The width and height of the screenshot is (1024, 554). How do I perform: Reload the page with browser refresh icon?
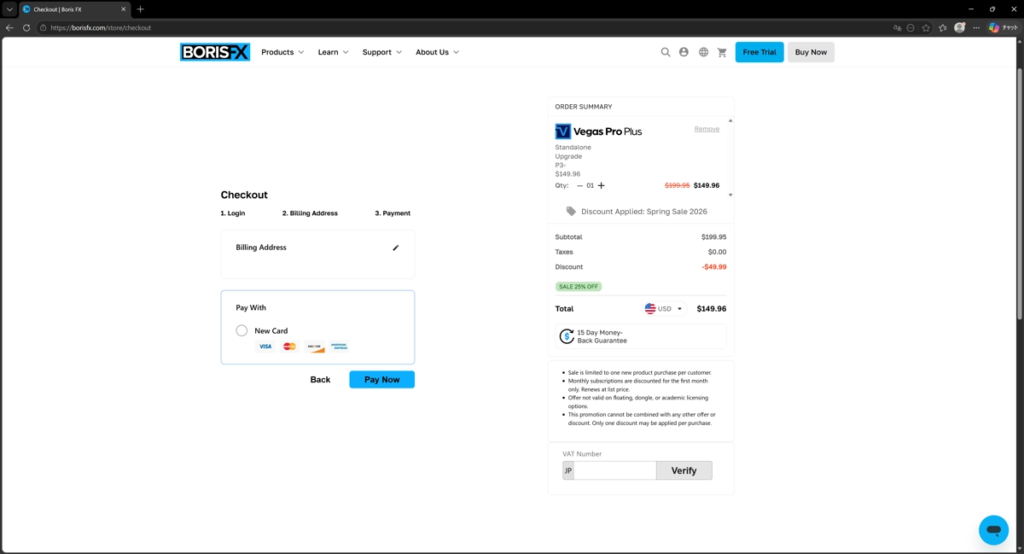pos(27,28)
